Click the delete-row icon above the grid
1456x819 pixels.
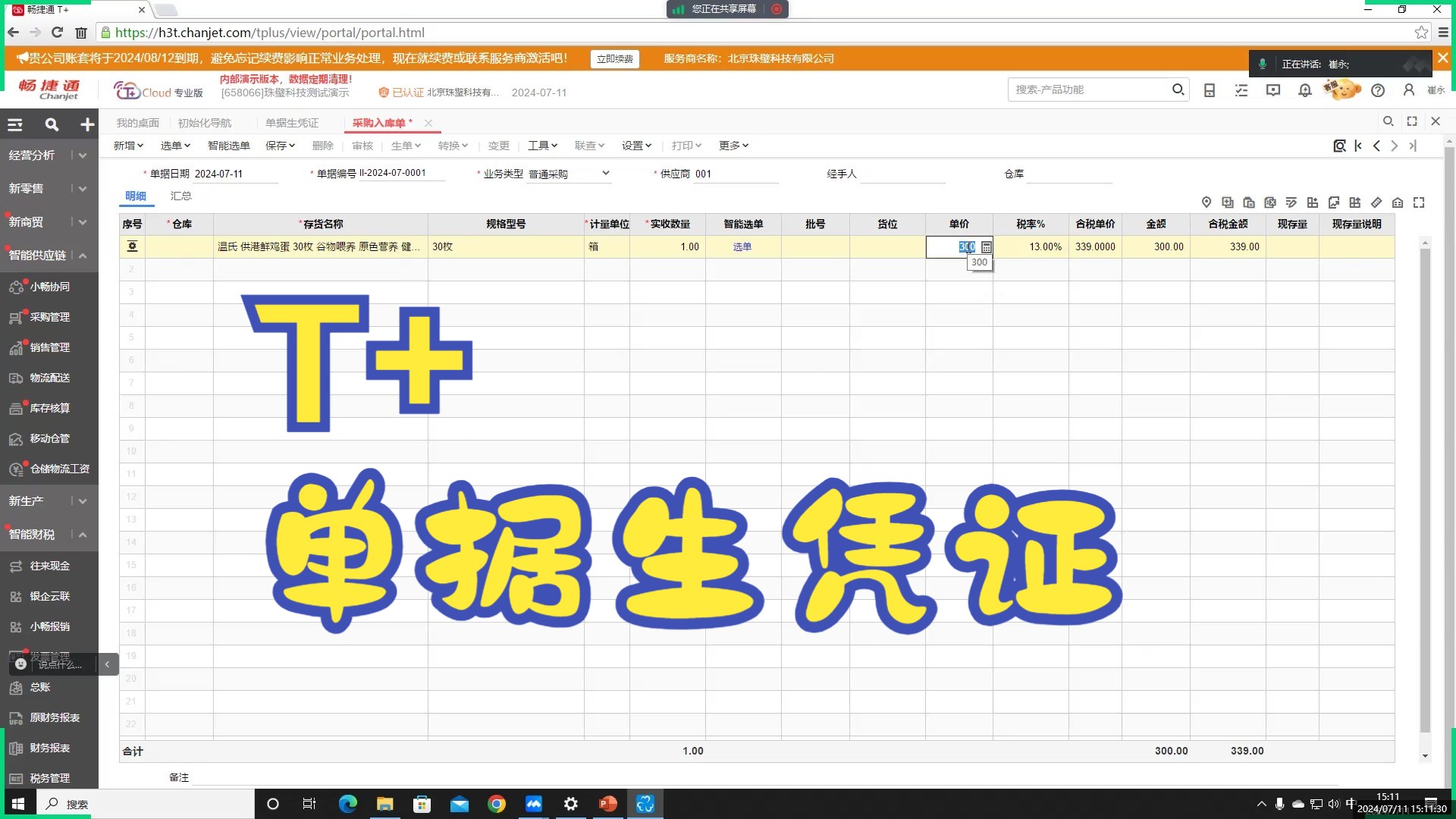(x=1270, y=202)
